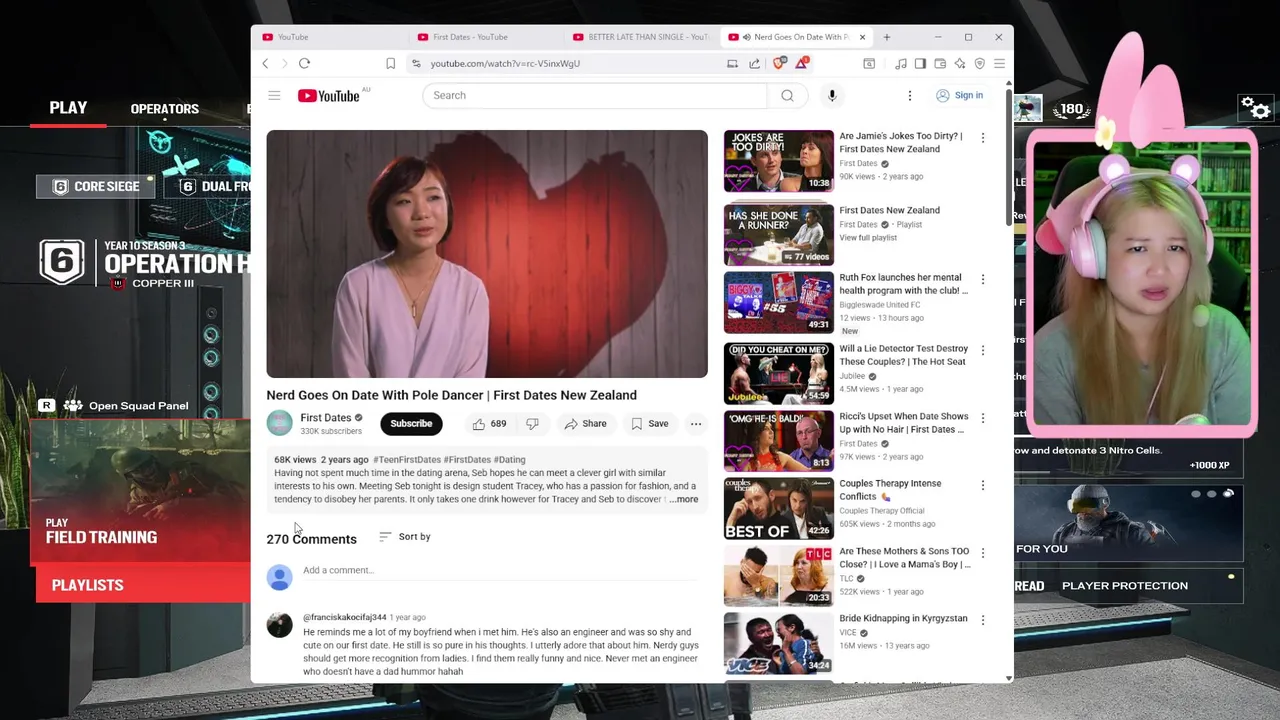
Task: Click the Brave VPN shield icon
Action: click(980, 63)
